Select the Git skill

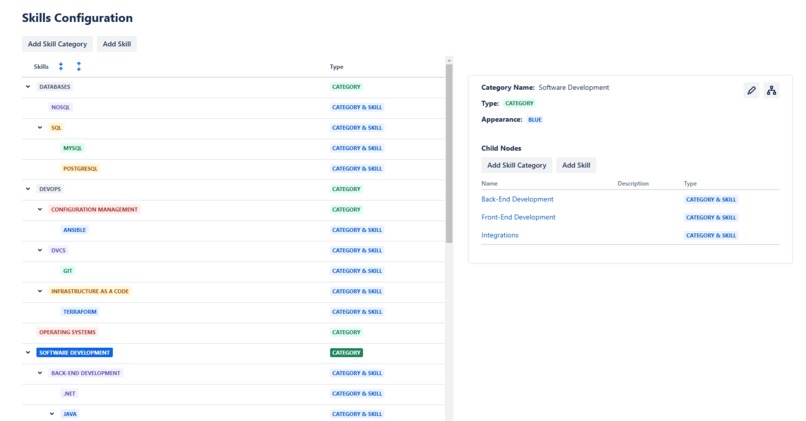coord(67,271)
